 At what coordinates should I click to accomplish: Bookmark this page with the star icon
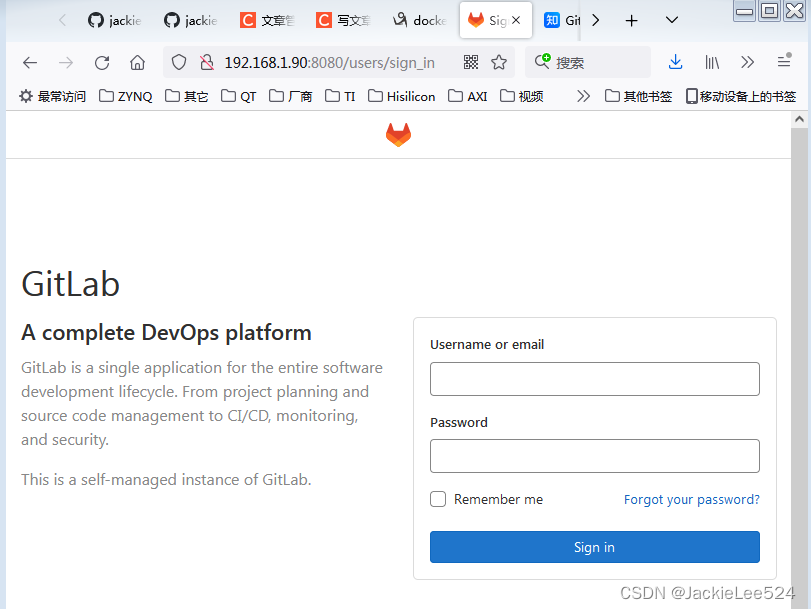(499, 63)
